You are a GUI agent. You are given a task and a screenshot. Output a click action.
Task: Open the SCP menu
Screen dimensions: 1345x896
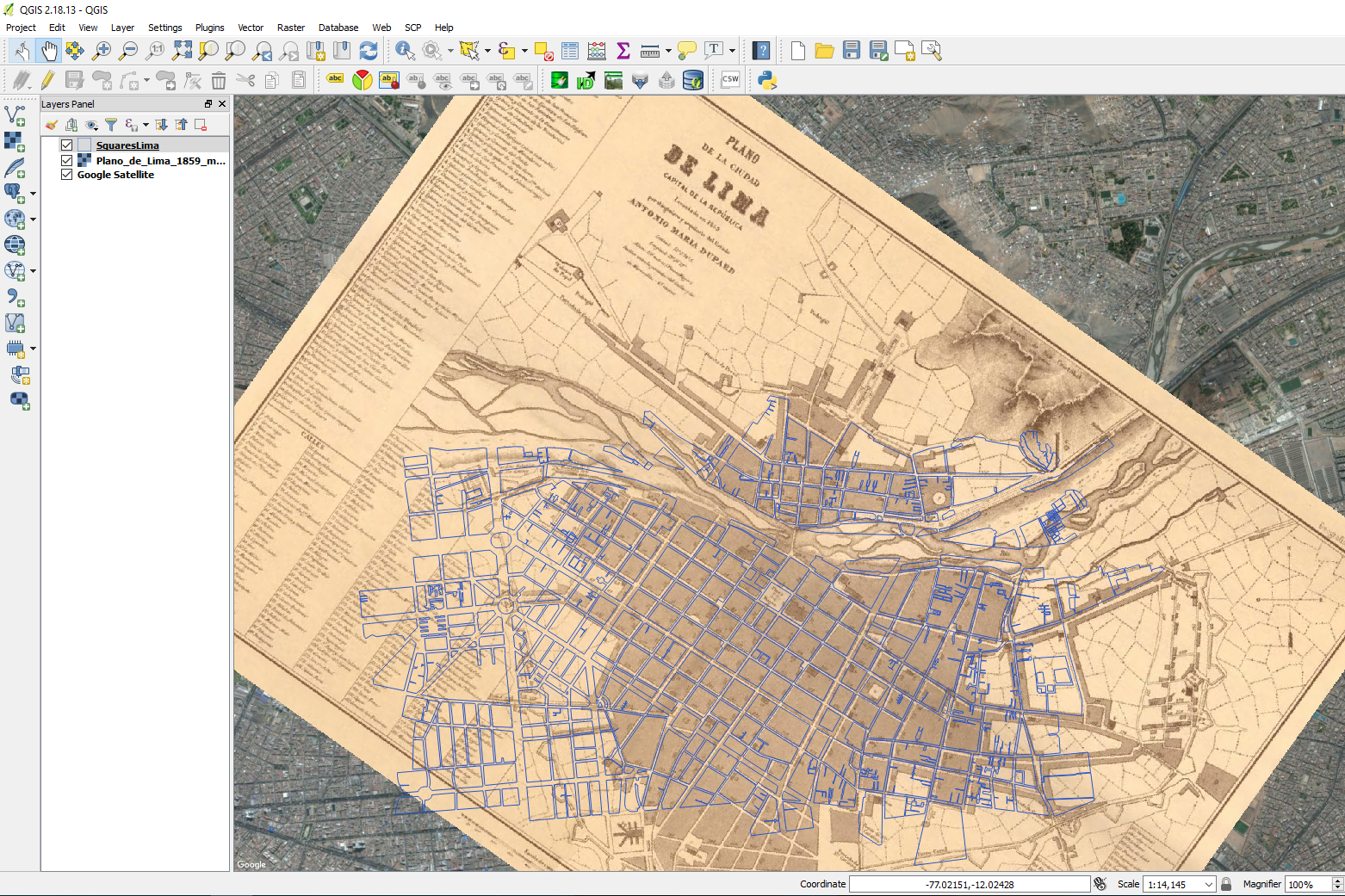(x=412, y=28)
